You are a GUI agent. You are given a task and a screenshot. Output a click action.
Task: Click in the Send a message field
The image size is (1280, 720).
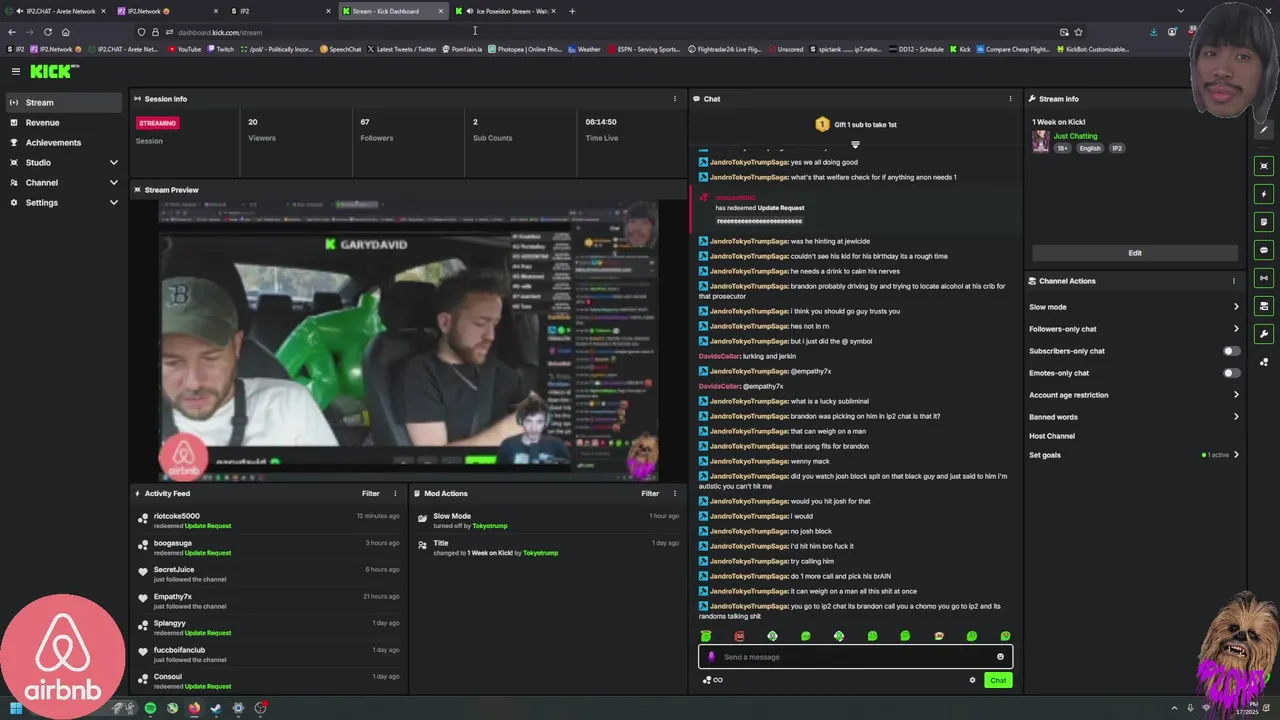click(855, 657)
